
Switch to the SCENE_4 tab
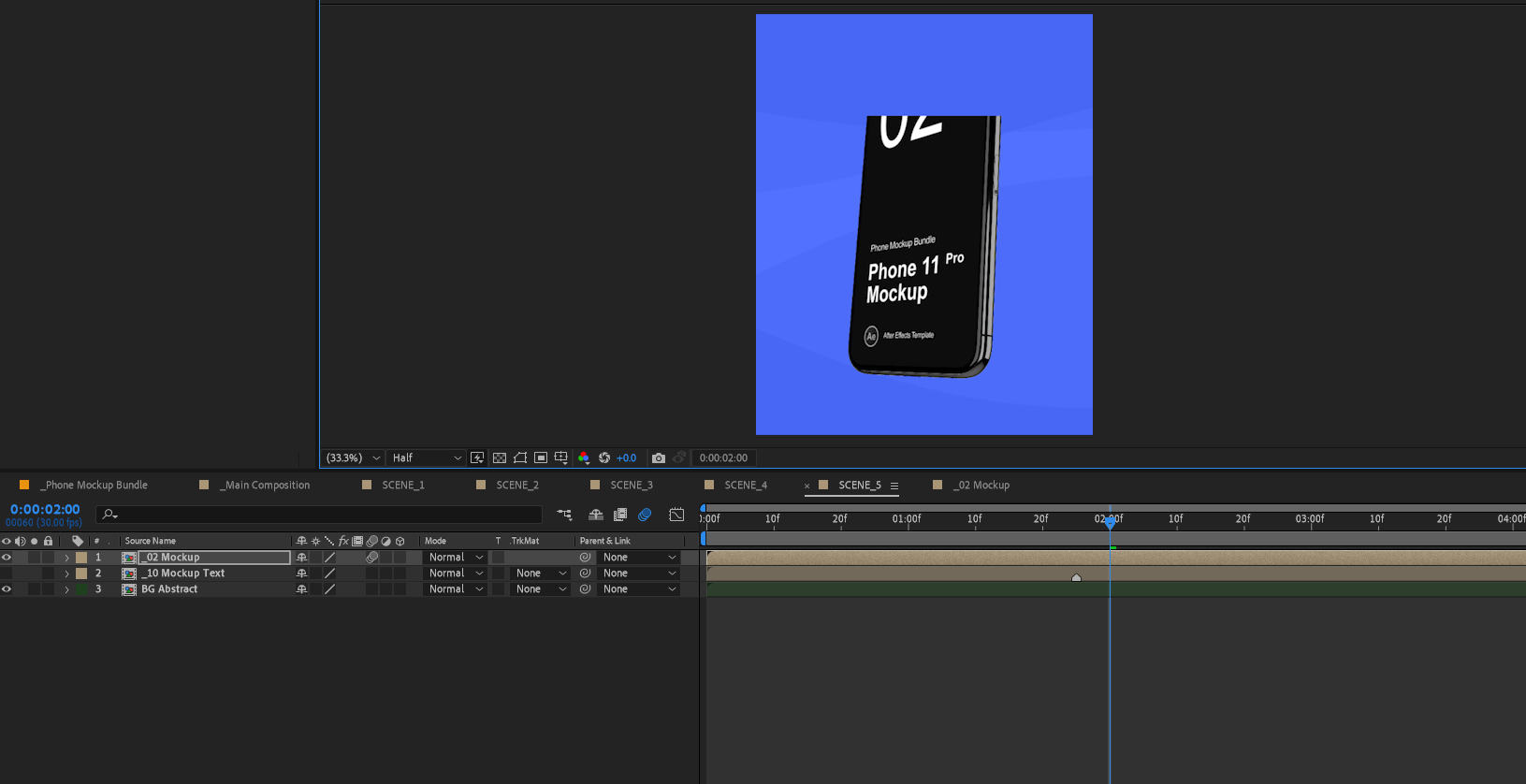tap(746, 486)
